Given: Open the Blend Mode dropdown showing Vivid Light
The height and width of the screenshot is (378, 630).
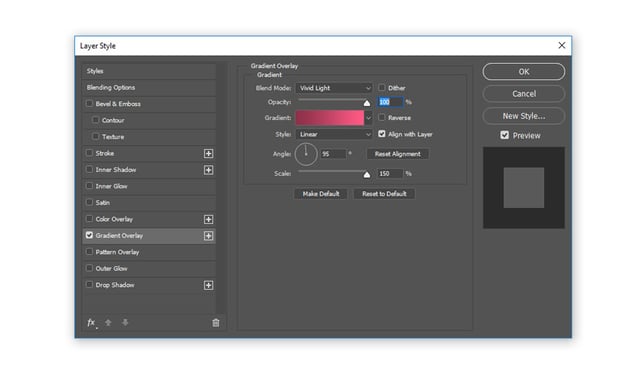Looking at the screenshot, I should [334, 88].
